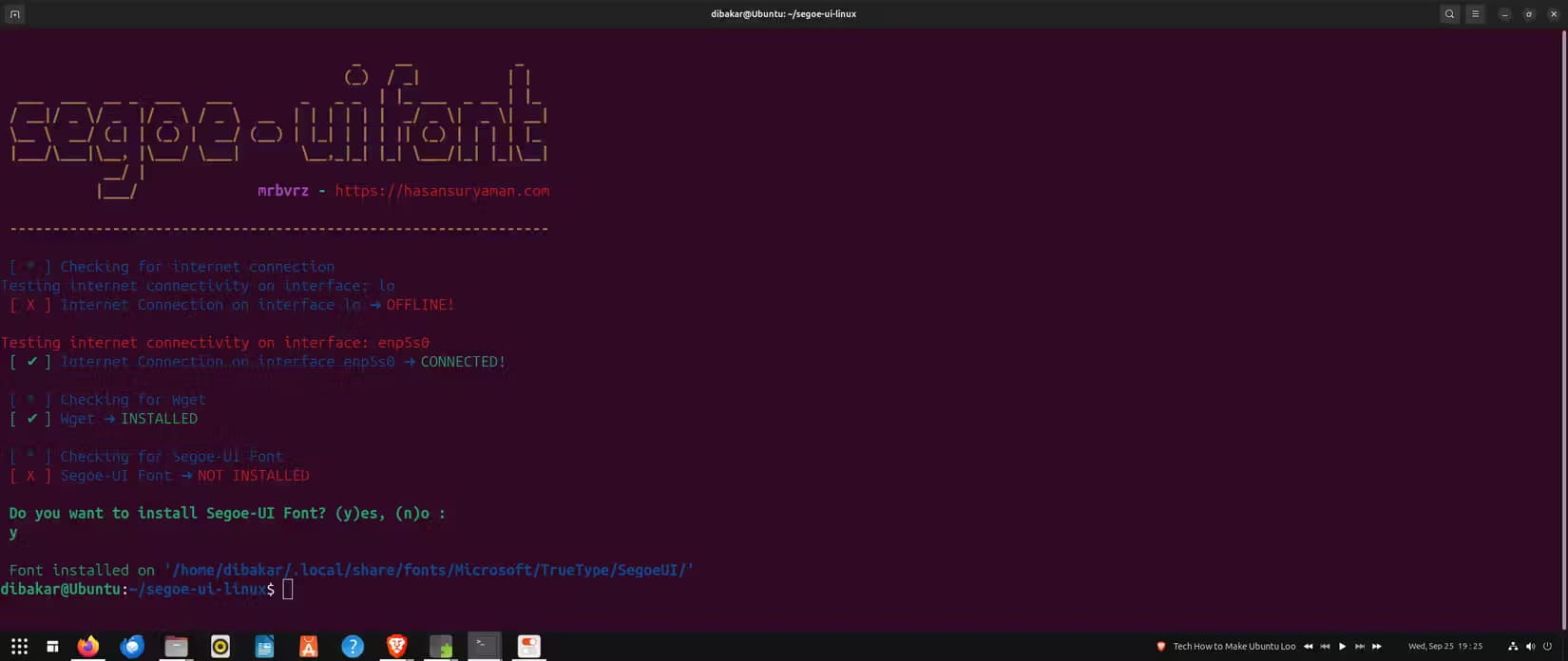Open Rhythmbox music player
The image size is (1568, 661).
220,647
